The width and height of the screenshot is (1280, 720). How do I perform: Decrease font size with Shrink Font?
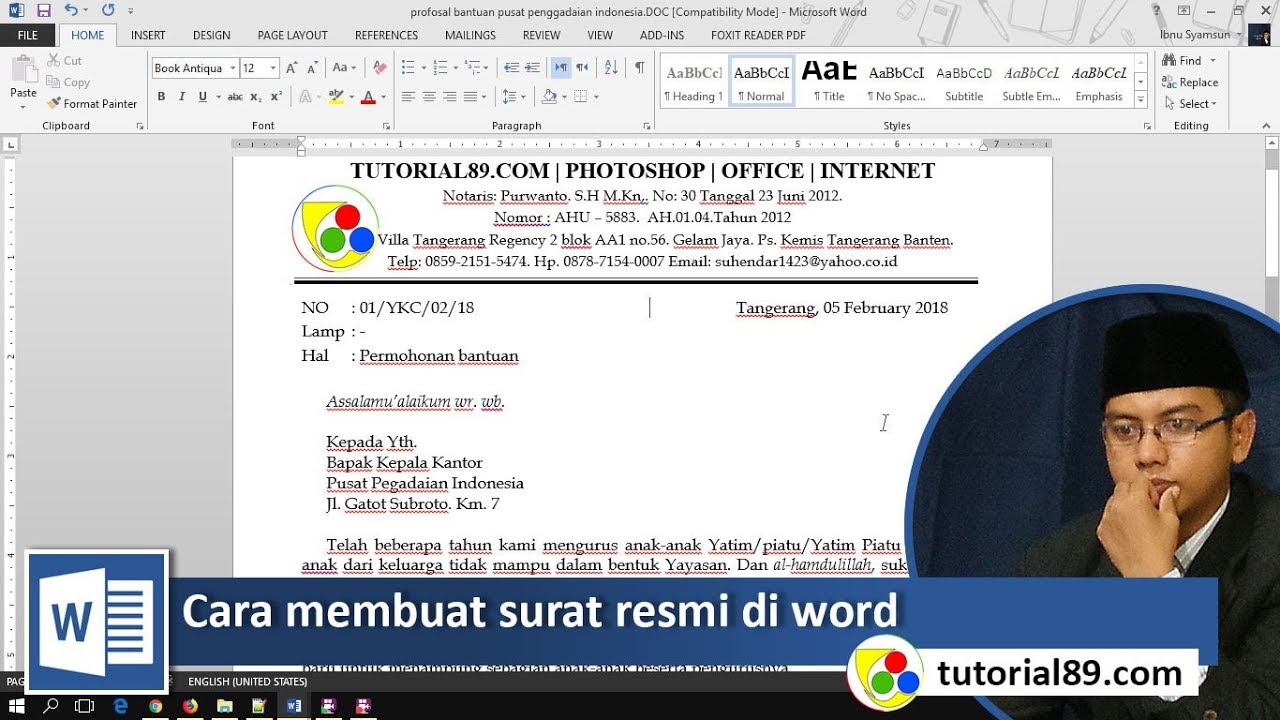pyautogui.click(x=313, y=68)
